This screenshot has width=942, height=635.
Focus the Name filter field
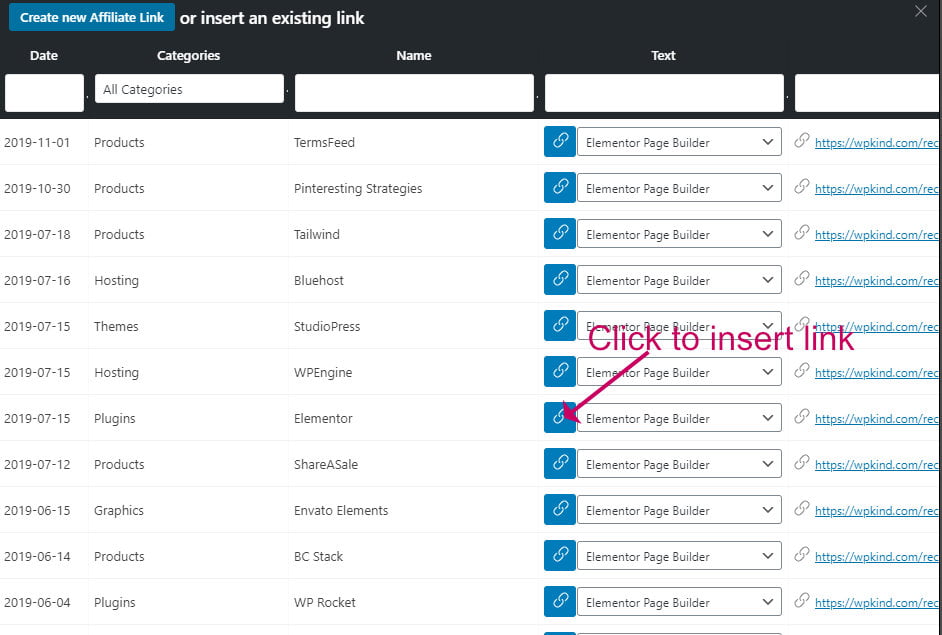[414, 93]
